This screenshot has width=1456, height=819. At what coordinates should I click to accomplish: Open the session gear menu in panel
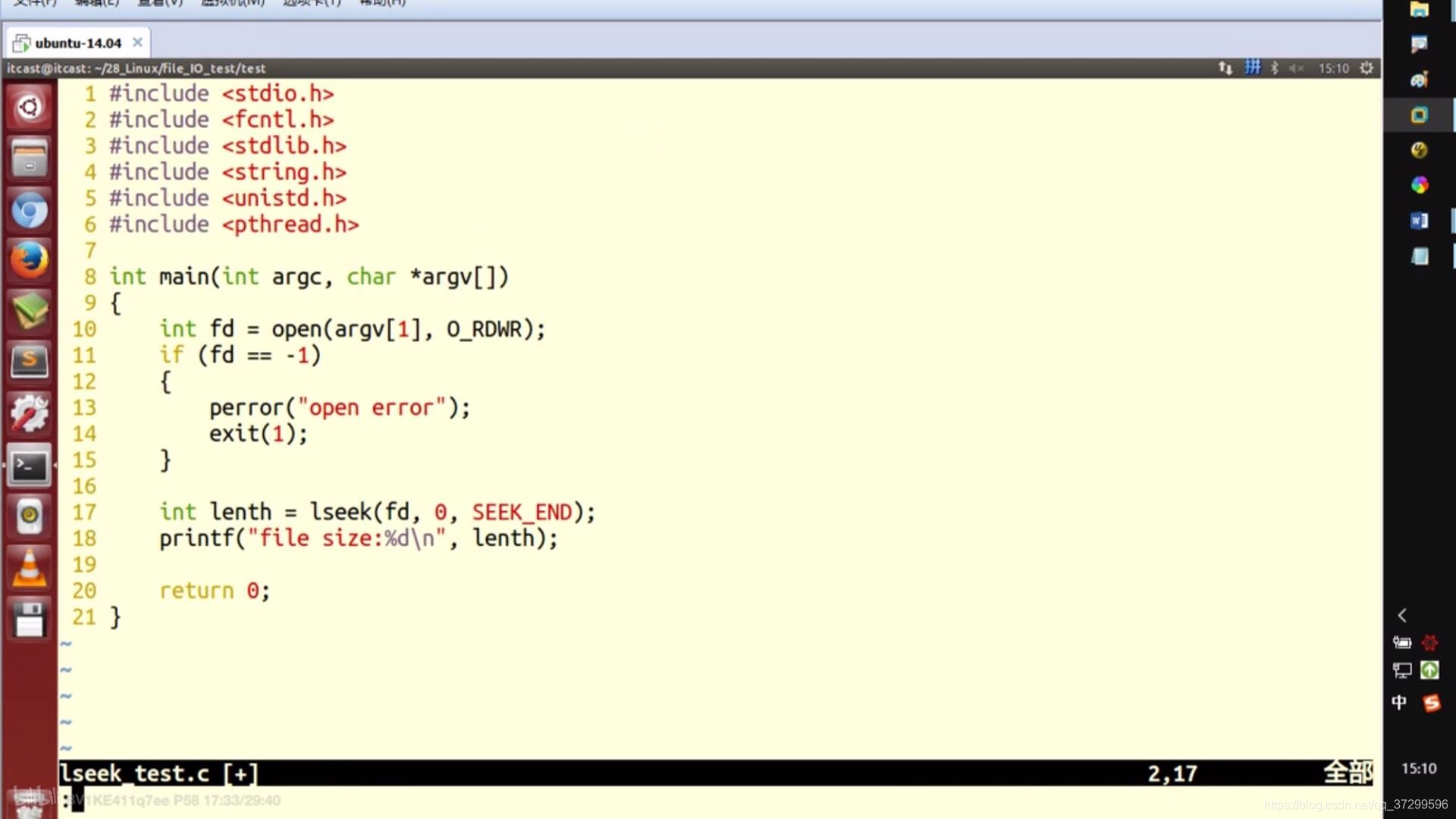(x=1367, y=68)
